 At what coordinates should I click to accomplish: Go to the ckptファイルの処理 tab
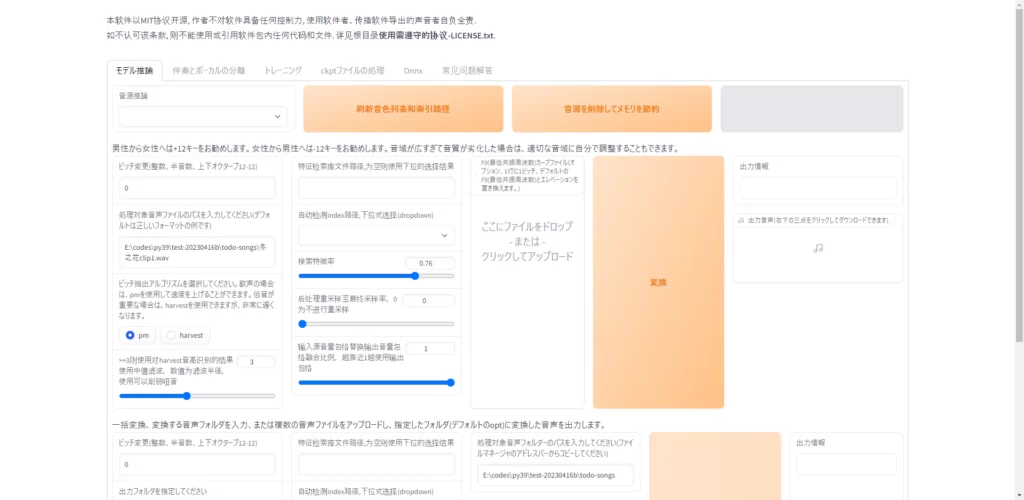pyautogui.click(x=353, y=71)
